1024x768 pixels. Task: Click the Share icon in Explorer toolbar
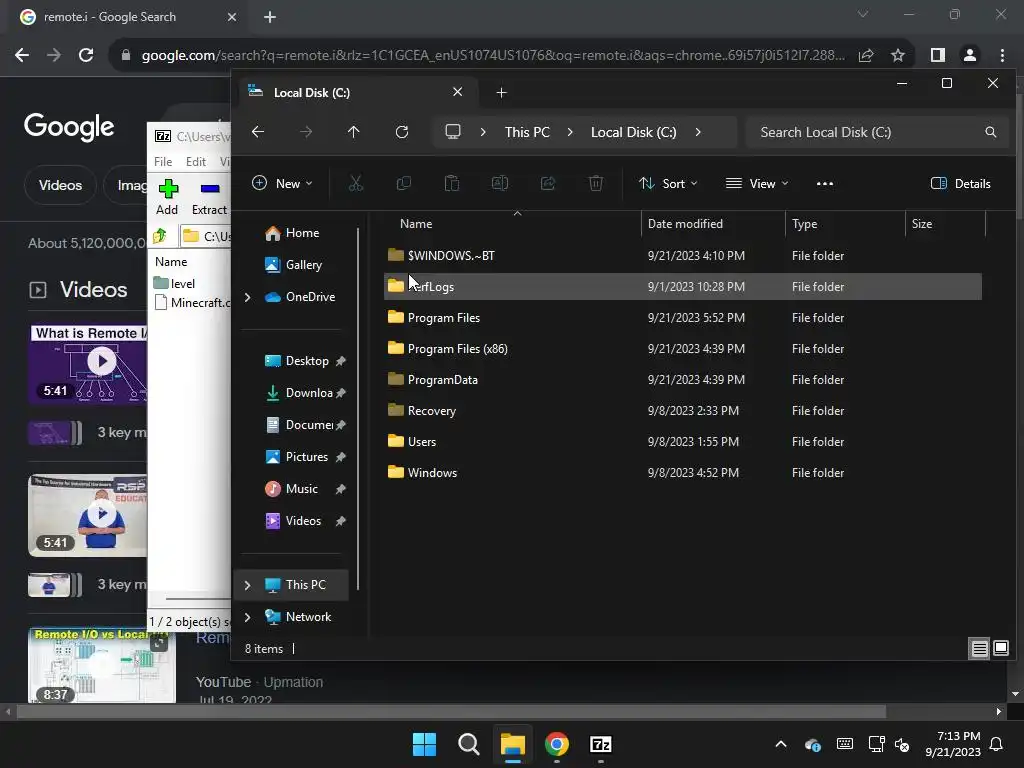point(548,184)
